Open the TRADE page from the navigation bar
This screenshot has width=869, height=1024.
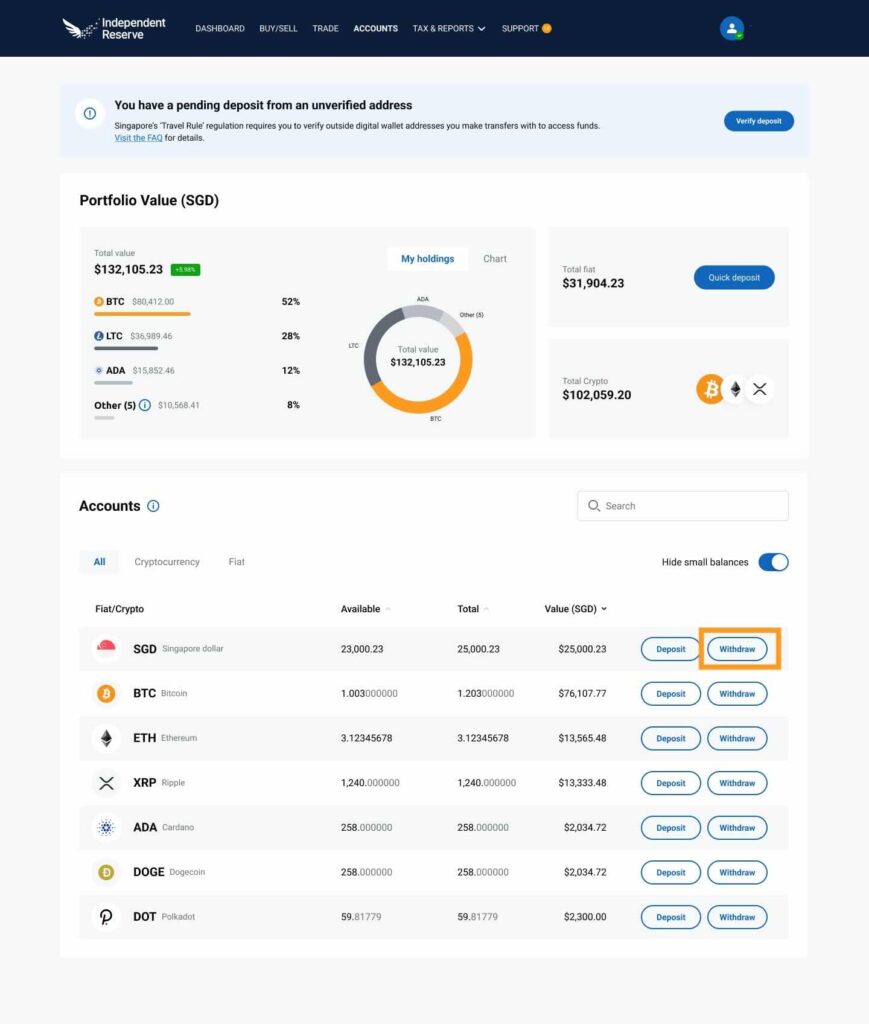pyautogui.click(x=325, y=29)
